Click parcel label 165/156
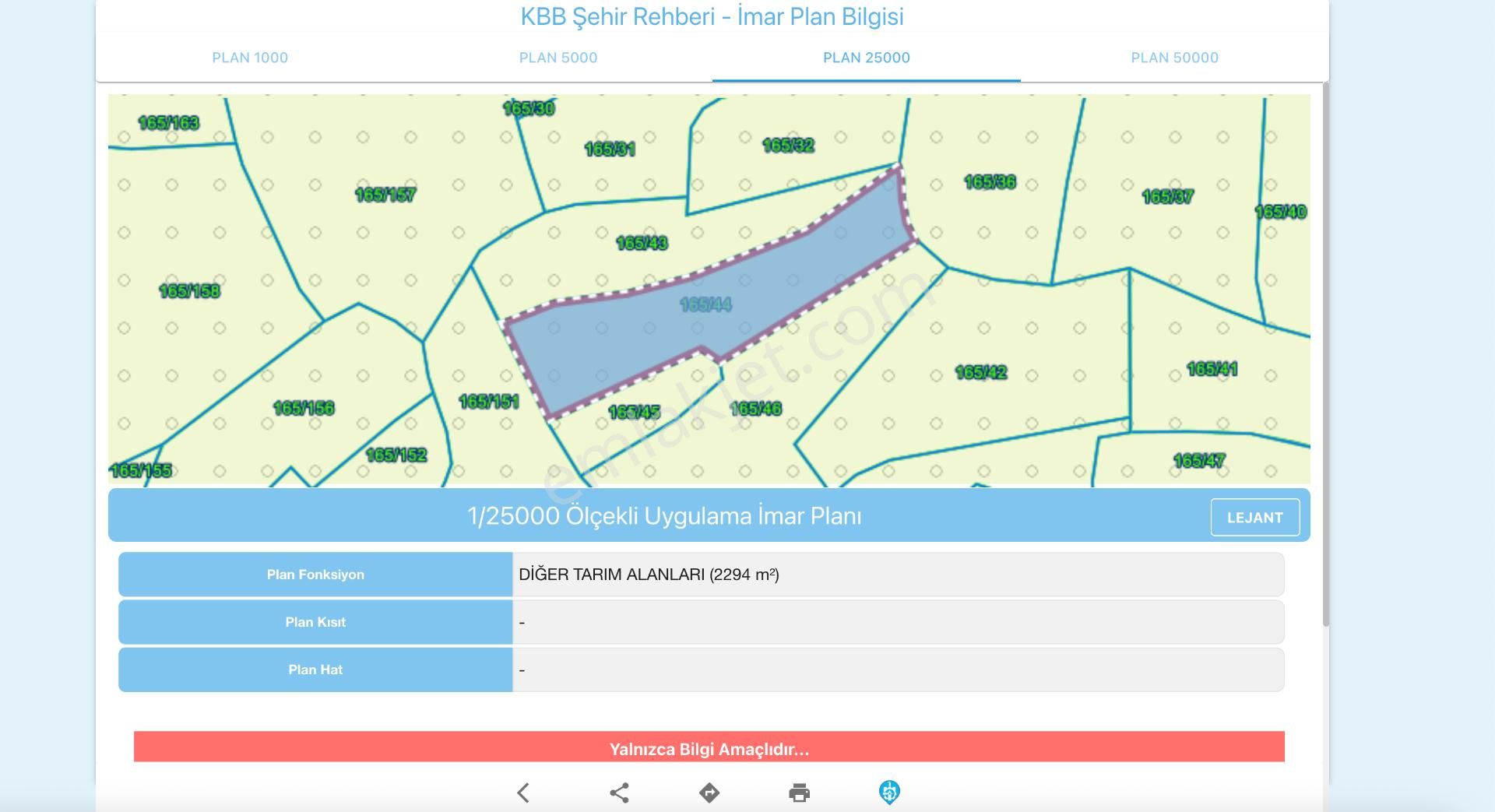Viewport: 1495px width, 812px height. click(304, 408)
